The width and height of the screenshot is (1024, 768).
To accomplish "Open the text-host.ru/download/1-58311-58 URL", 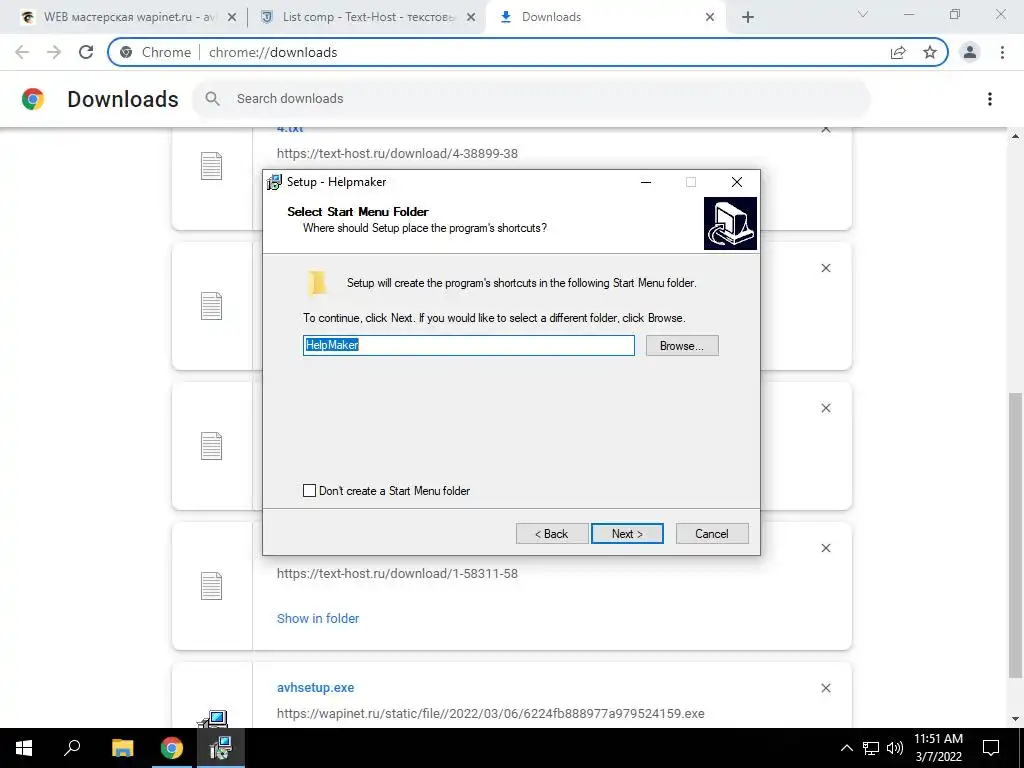I will point(397,573).
